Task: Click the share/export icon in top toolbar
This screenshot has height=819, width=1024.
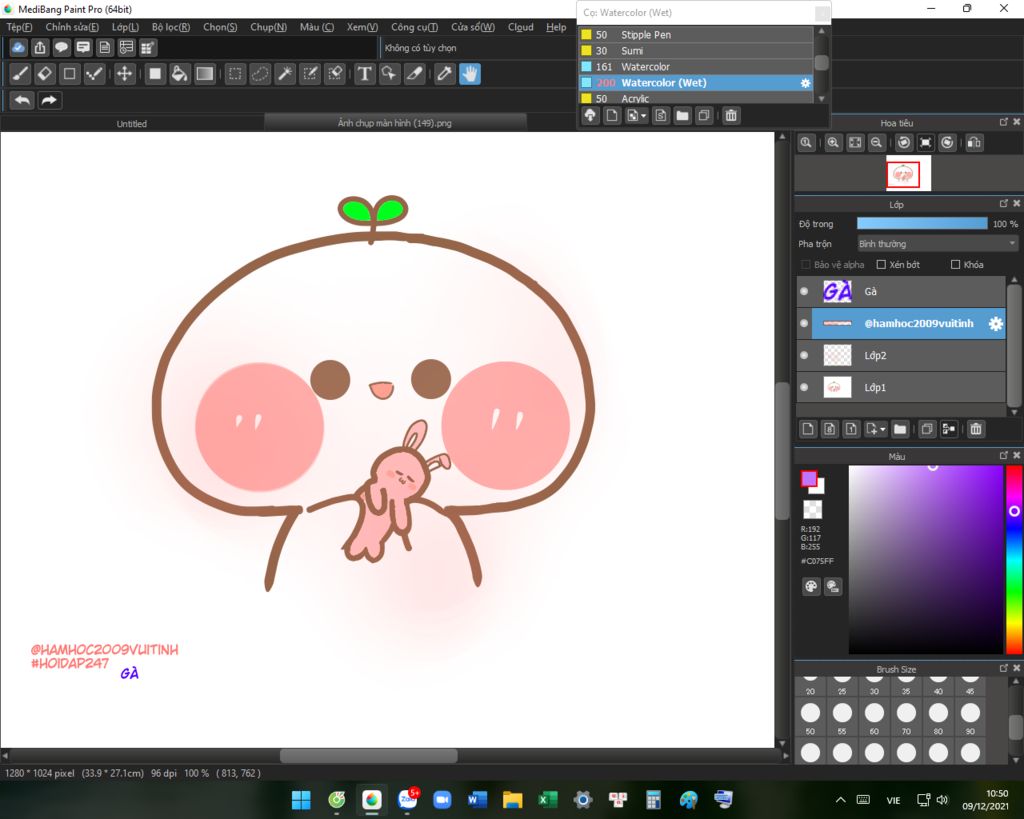Action: 40,48
